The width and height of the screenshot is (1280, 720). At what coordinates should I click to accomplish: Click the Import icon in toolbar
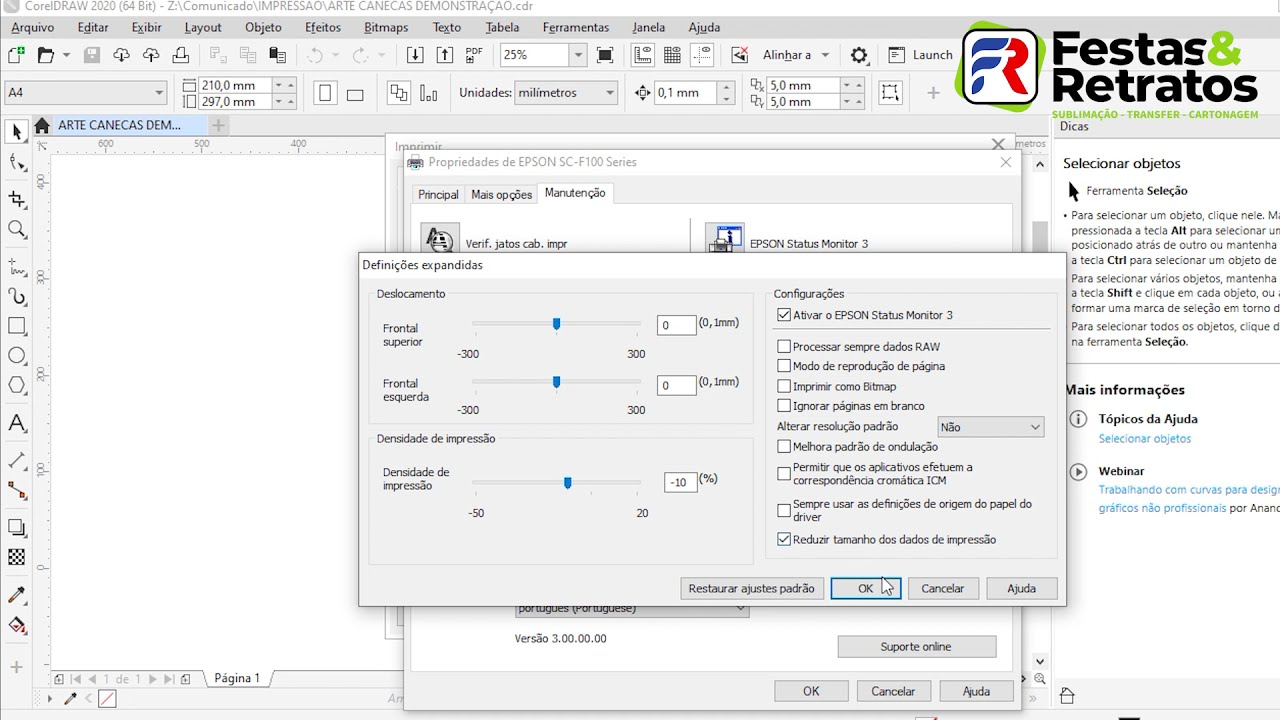click(415, 55)
